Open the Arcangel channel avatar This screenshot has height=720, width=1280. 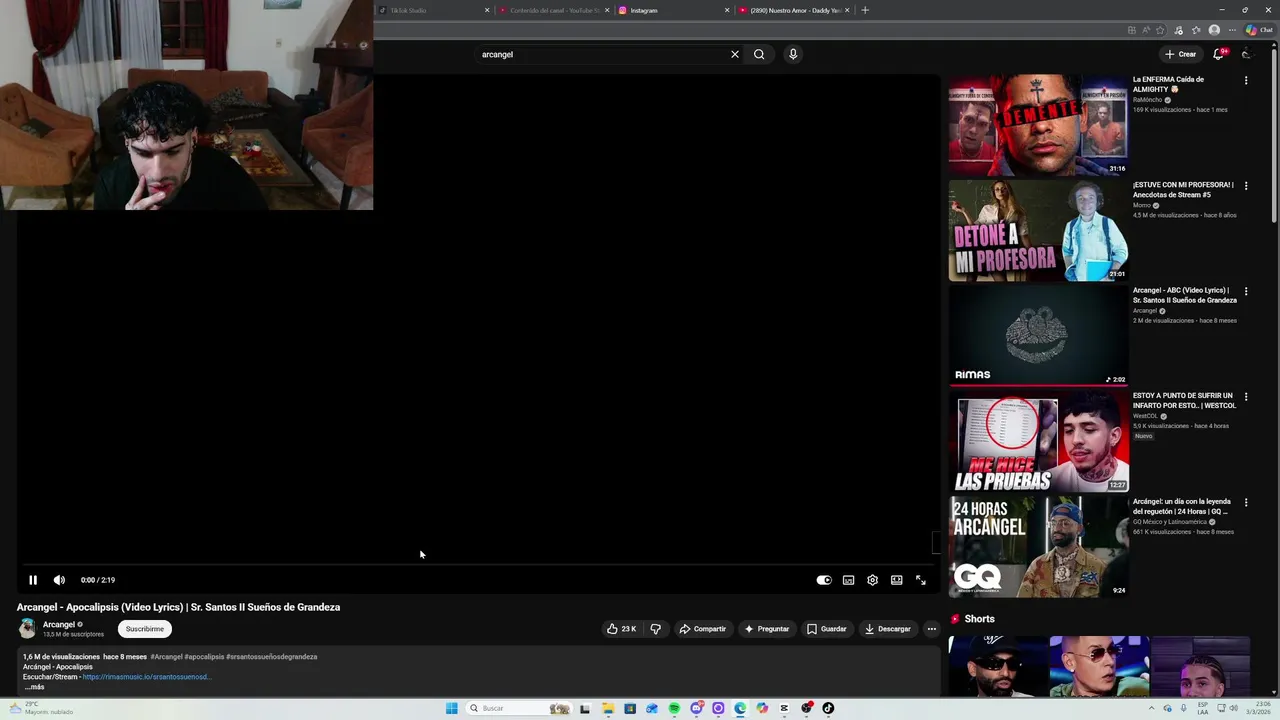coord(27,629)
